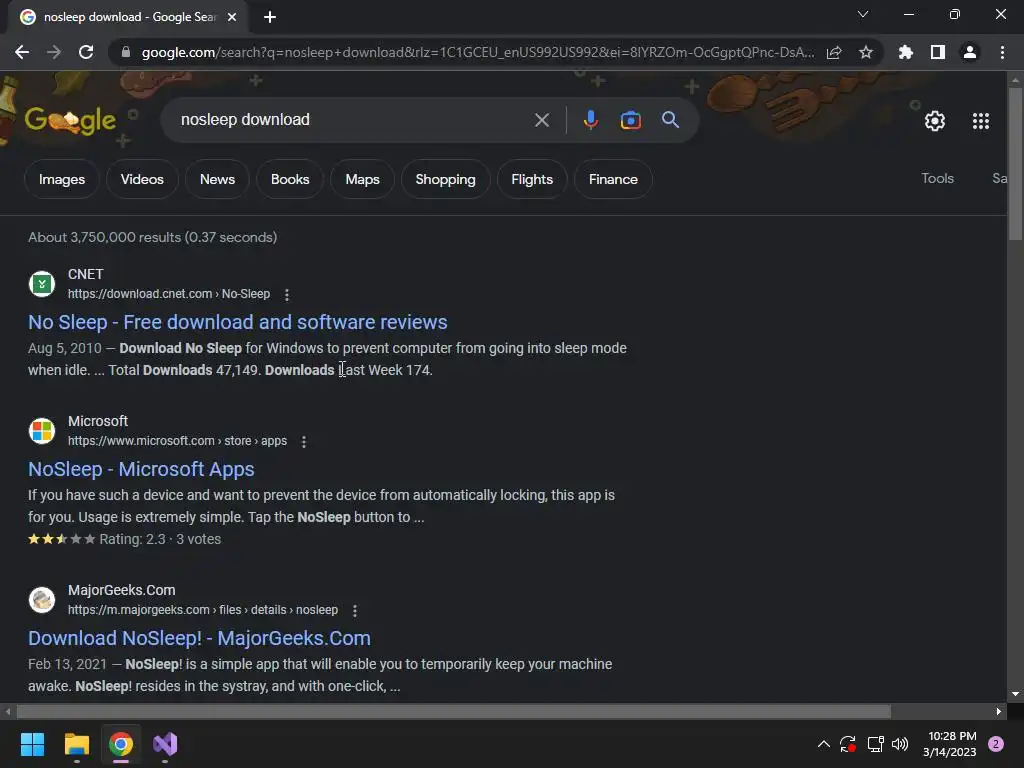Open the Google apps grid
1024x768 pixels.
click(981, 121)
